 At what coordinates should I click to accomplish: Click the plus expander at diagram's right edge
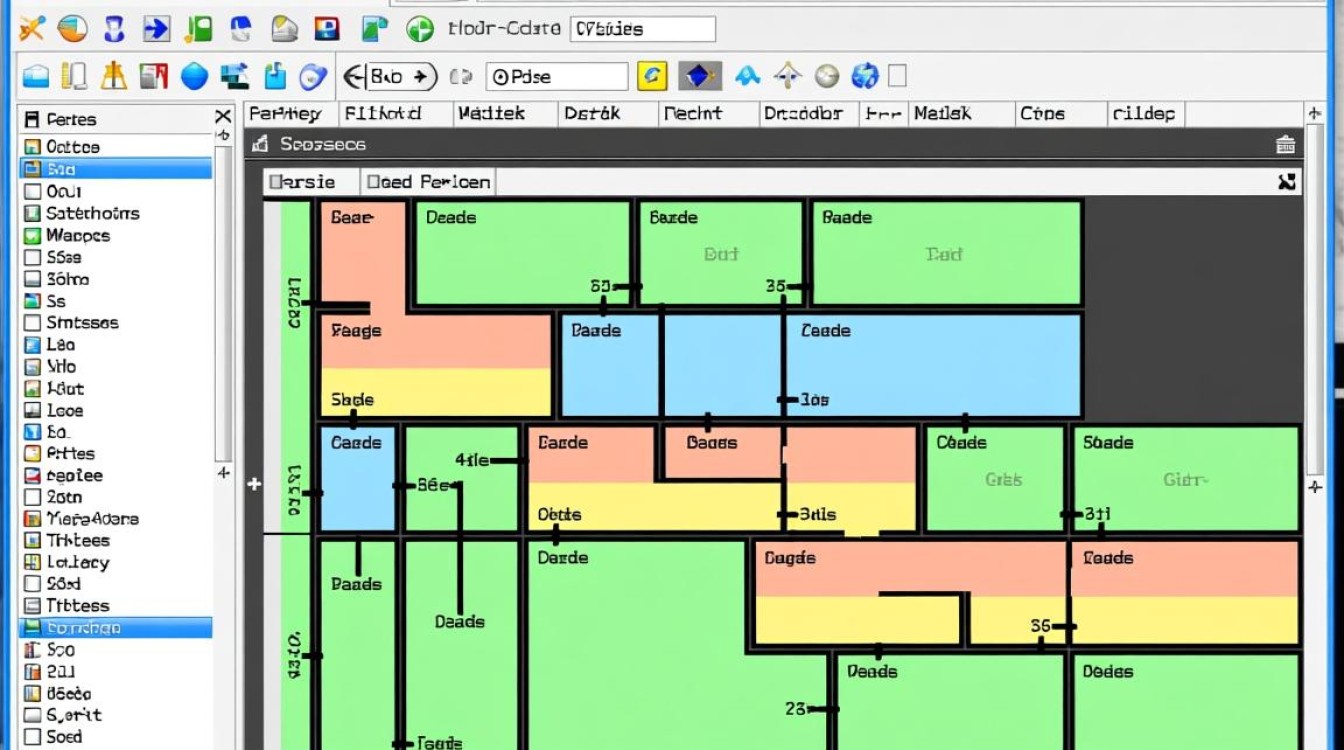[1314, 486]
